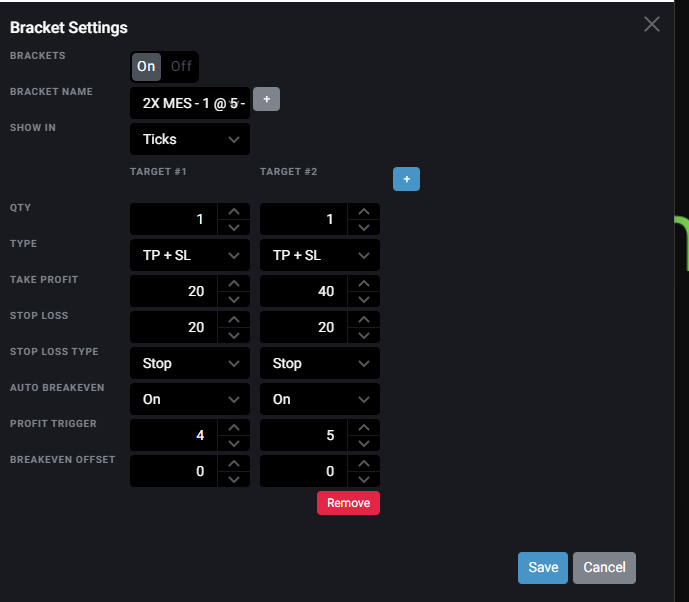Click the Bracket Name input field
Image resolution: width=689 pixels, height=602 pixels.
(x=190, y=103)
